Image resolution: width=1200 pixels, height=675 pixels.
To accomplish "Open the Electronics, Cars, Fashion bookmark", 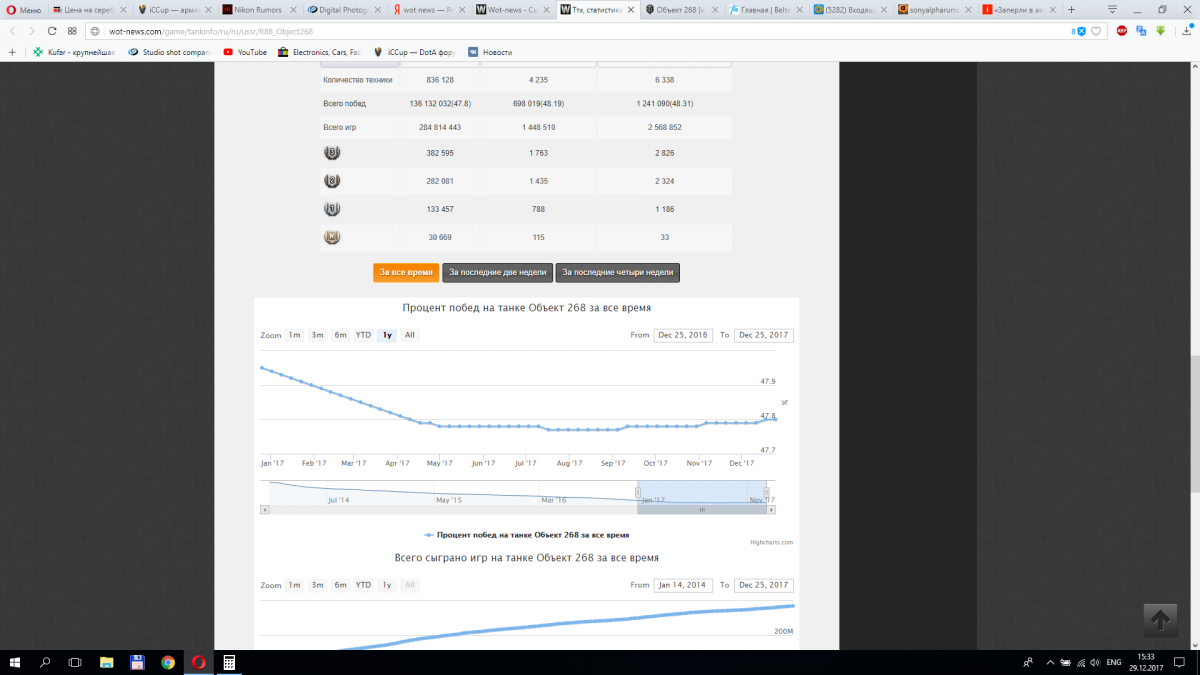I will pos(319,52).
